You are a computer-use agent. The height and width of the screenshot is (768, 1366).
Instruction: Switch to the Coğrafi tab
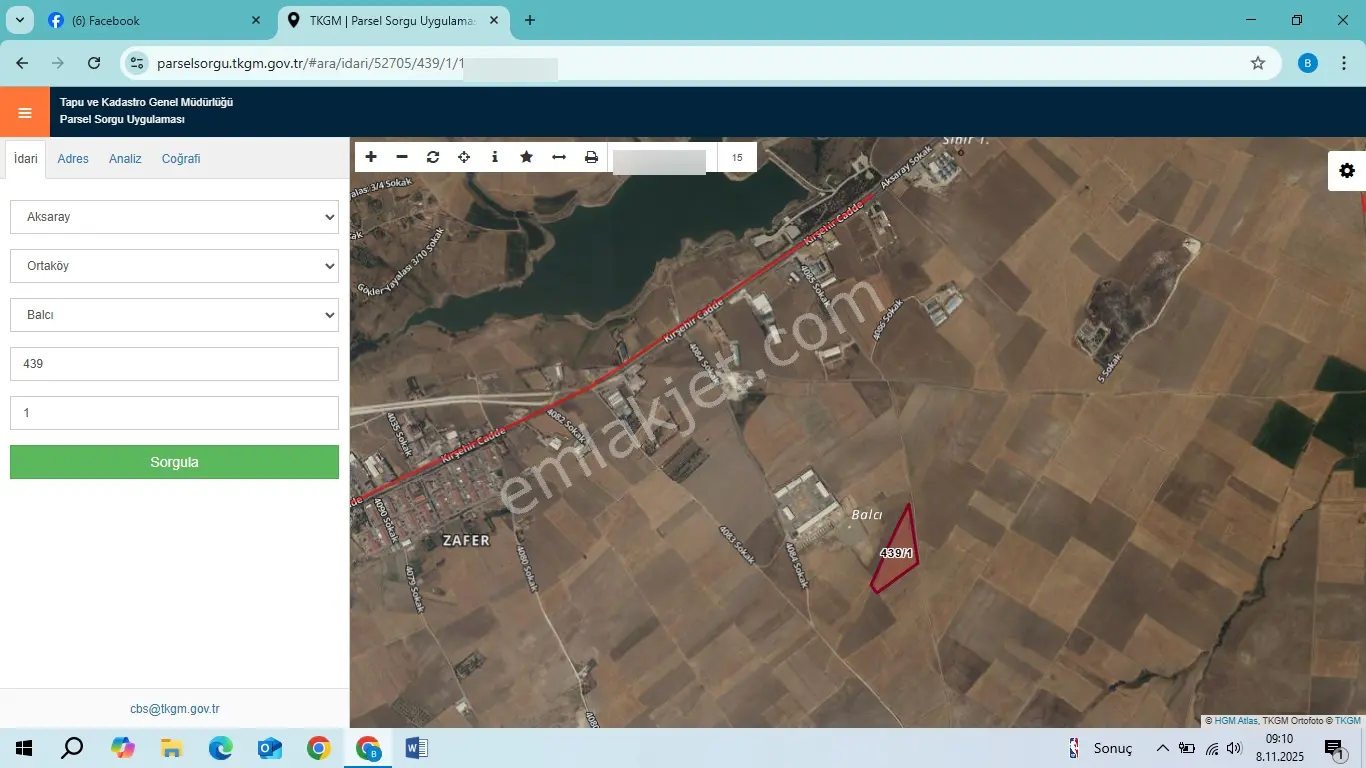(181, 159)
